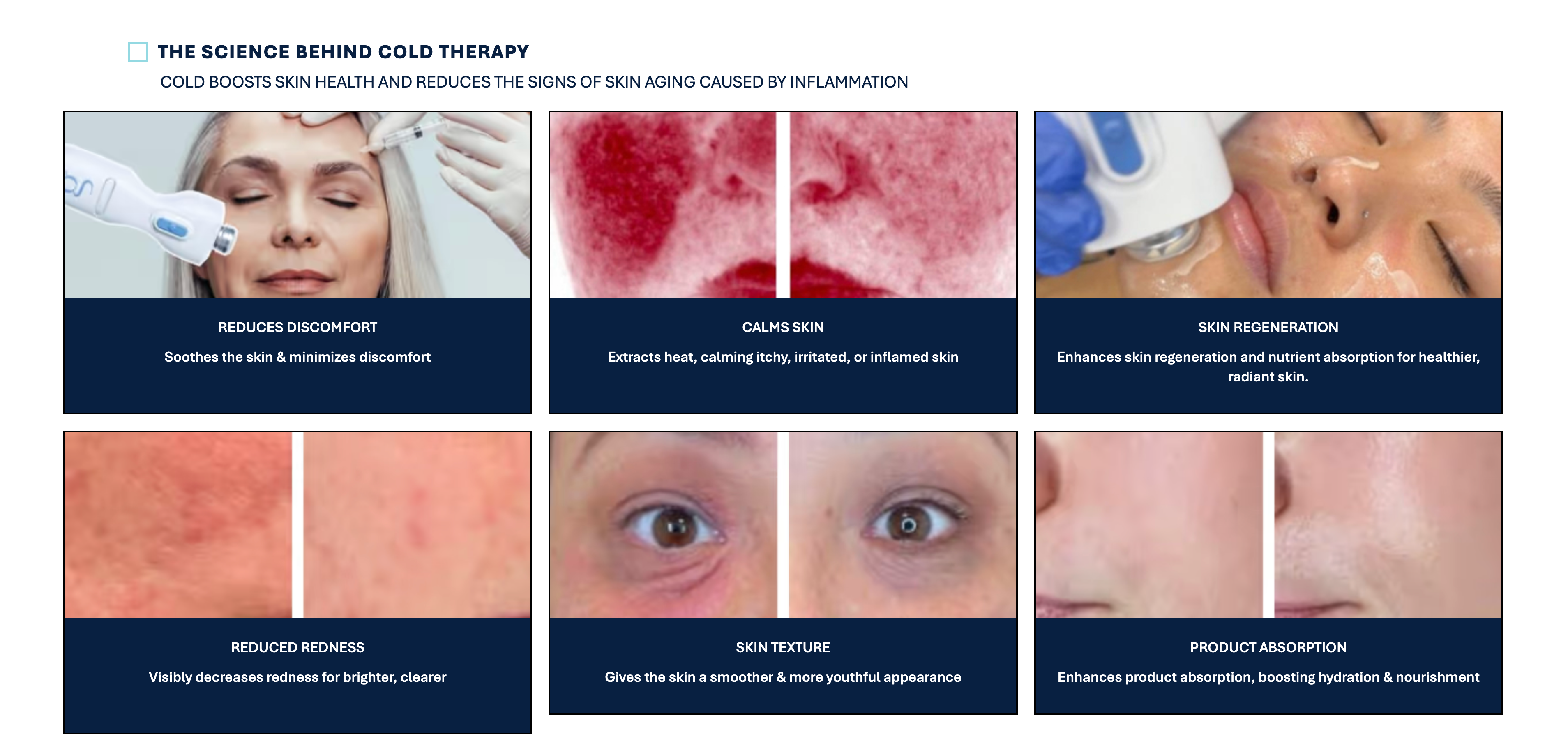Click the subtitle about cold boosting skin health
The image size is (1568, 748).
point(534,82)
